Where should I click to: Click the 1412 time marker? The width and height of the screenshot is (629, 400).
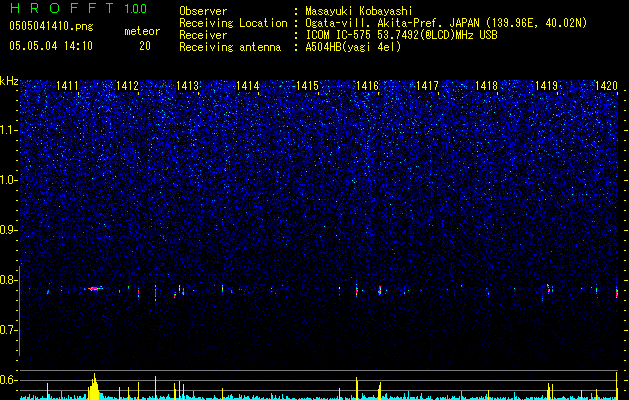pos(127,85)
